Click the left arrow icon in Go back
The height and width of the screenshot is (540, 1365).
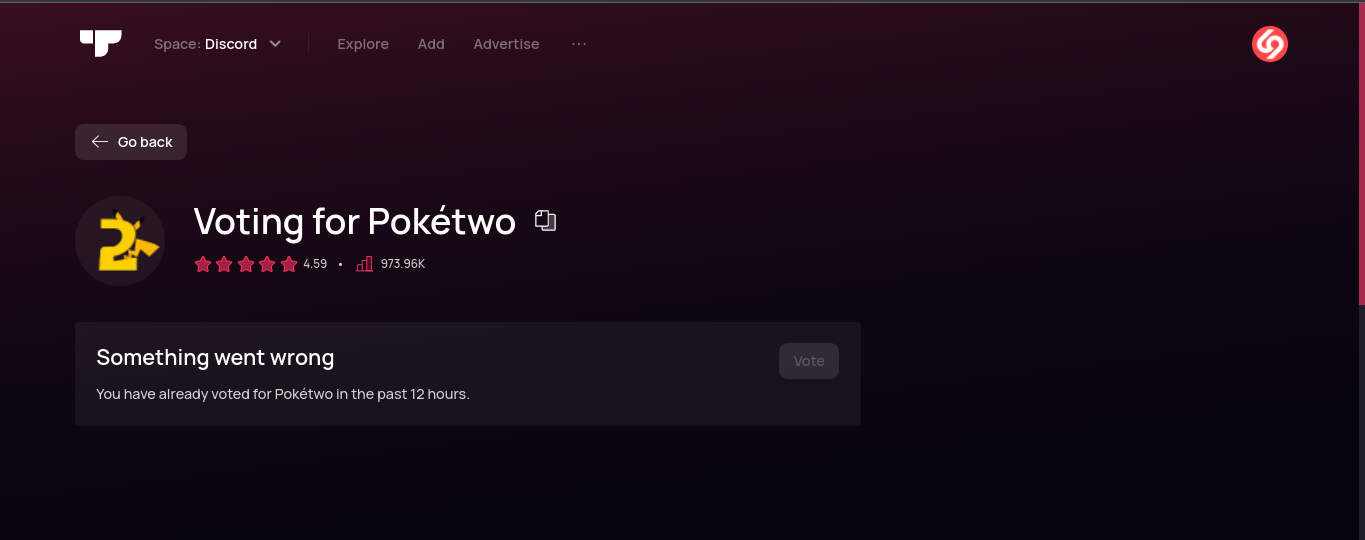(x=100, y=142)
